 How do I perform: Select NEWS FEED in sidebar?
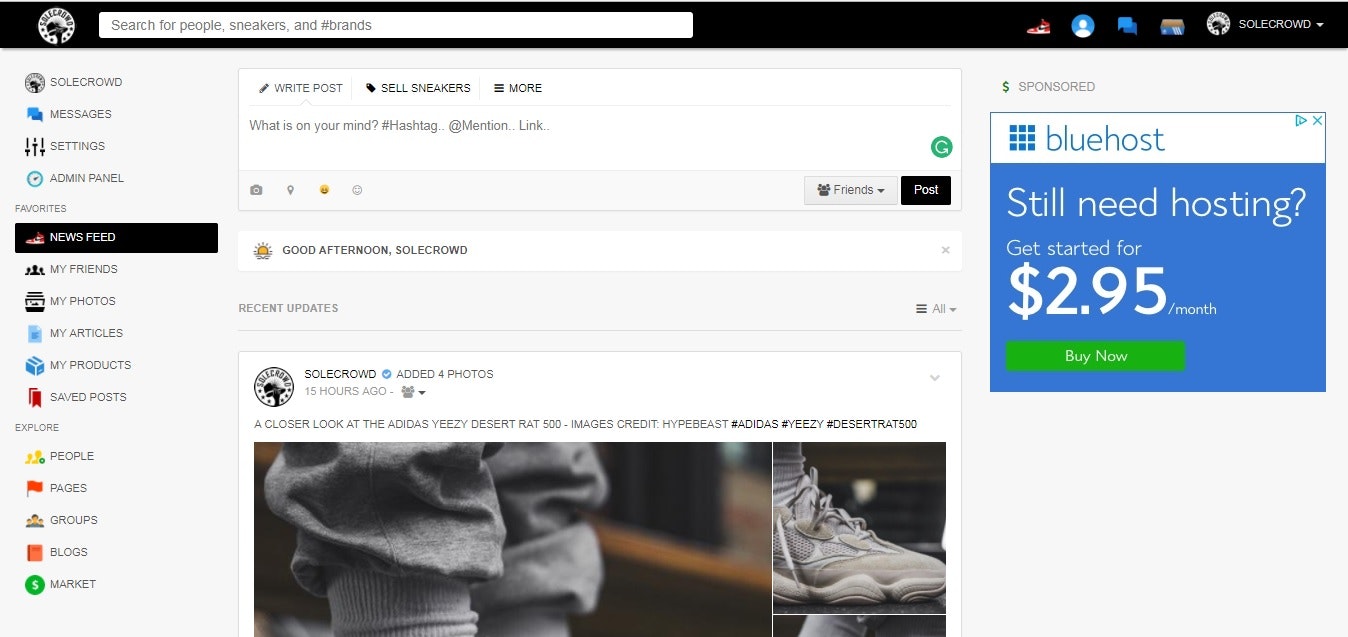[x=116, y=237]
